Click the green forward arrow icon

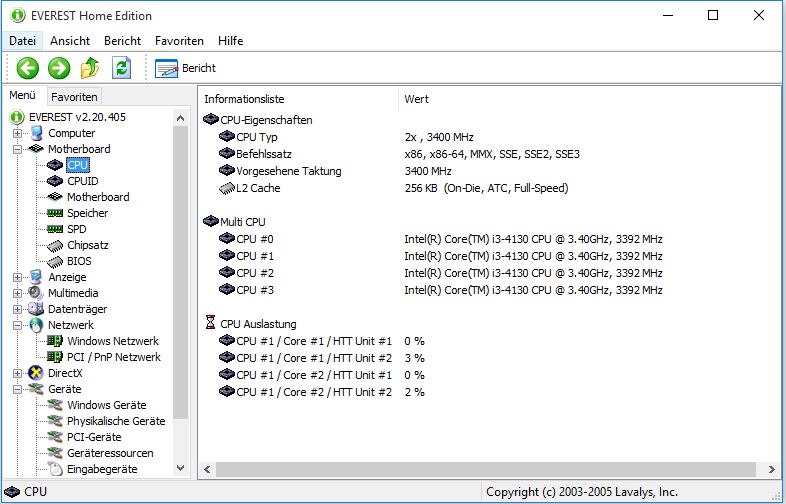(59, 68)
